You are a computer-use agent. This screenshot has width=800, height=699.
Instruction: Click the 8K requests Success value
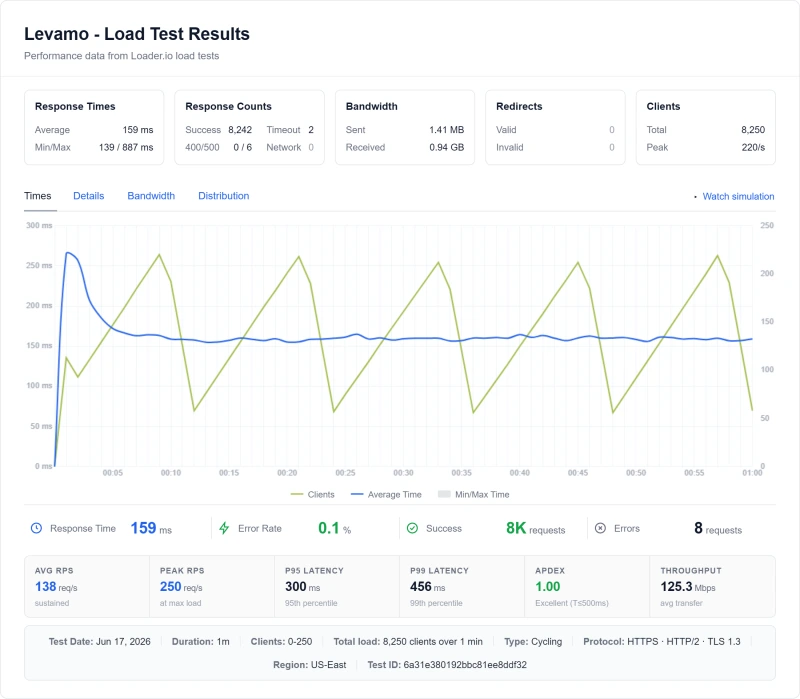tap(535, 528)
